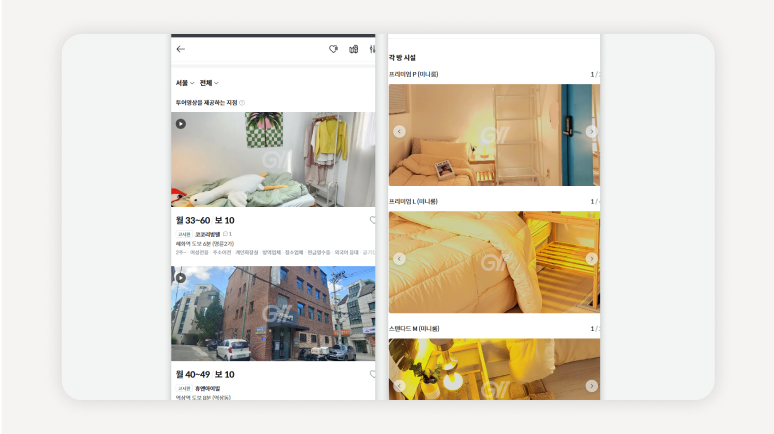The height and width of the screenshot is (434, 774).
Task: Show next photo of 프리미엄 P room
Action: (x=591, y=131)
